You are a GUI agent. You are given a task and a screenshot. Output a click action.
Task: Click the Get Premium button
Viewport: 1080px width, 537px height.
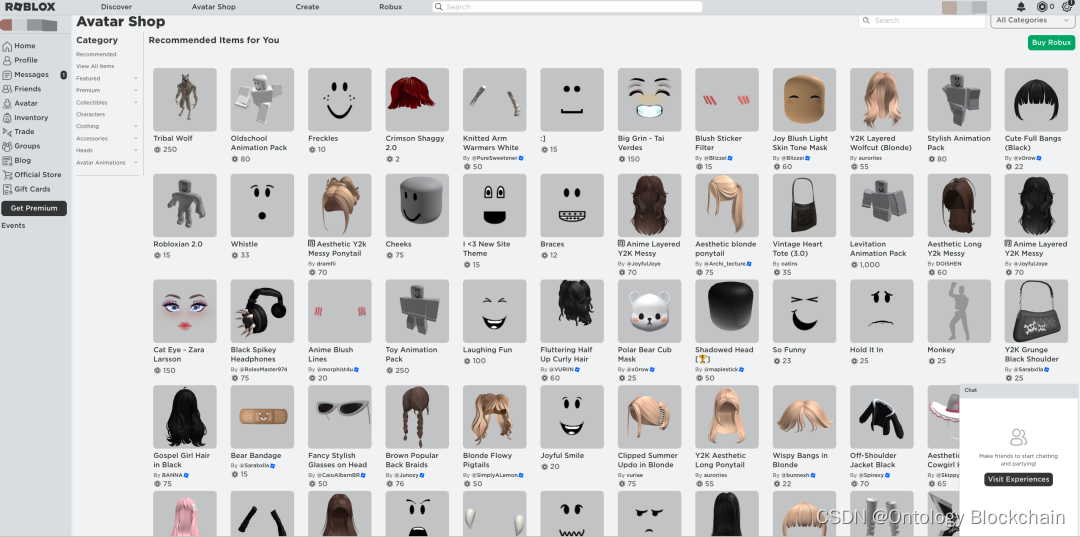(x=34, y=209)
